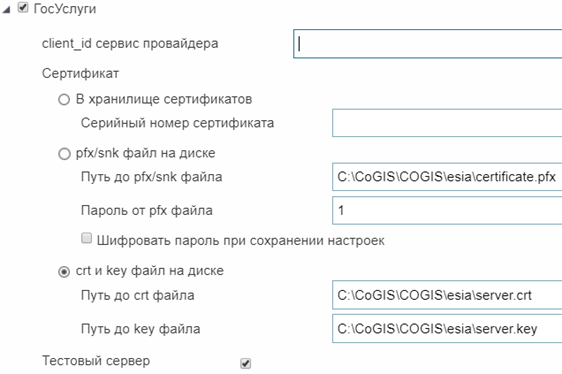Collapse the ГосУслуги section triangle
562x374 pixels.
(6, 10)
